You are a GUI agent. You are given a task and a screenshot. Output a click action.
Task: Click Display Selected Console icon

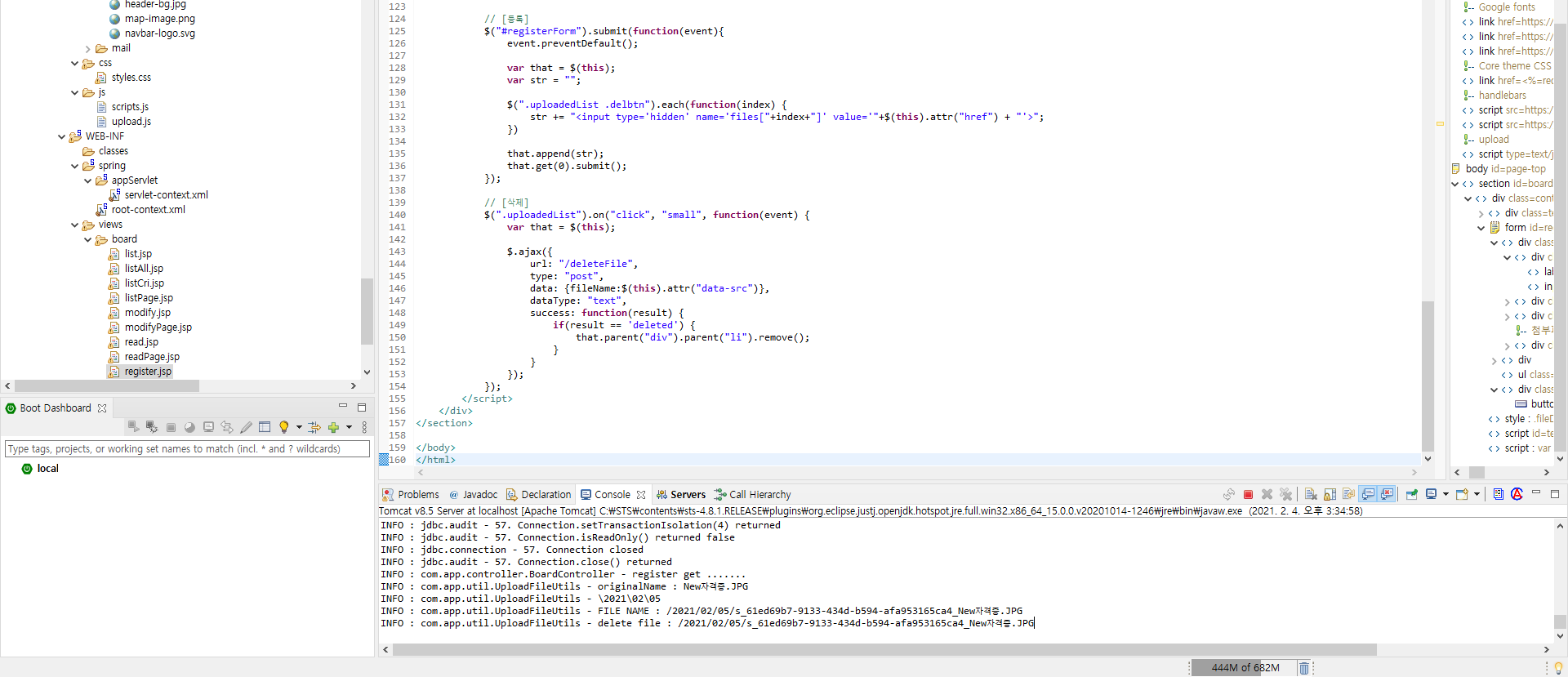pos(1432,494)
